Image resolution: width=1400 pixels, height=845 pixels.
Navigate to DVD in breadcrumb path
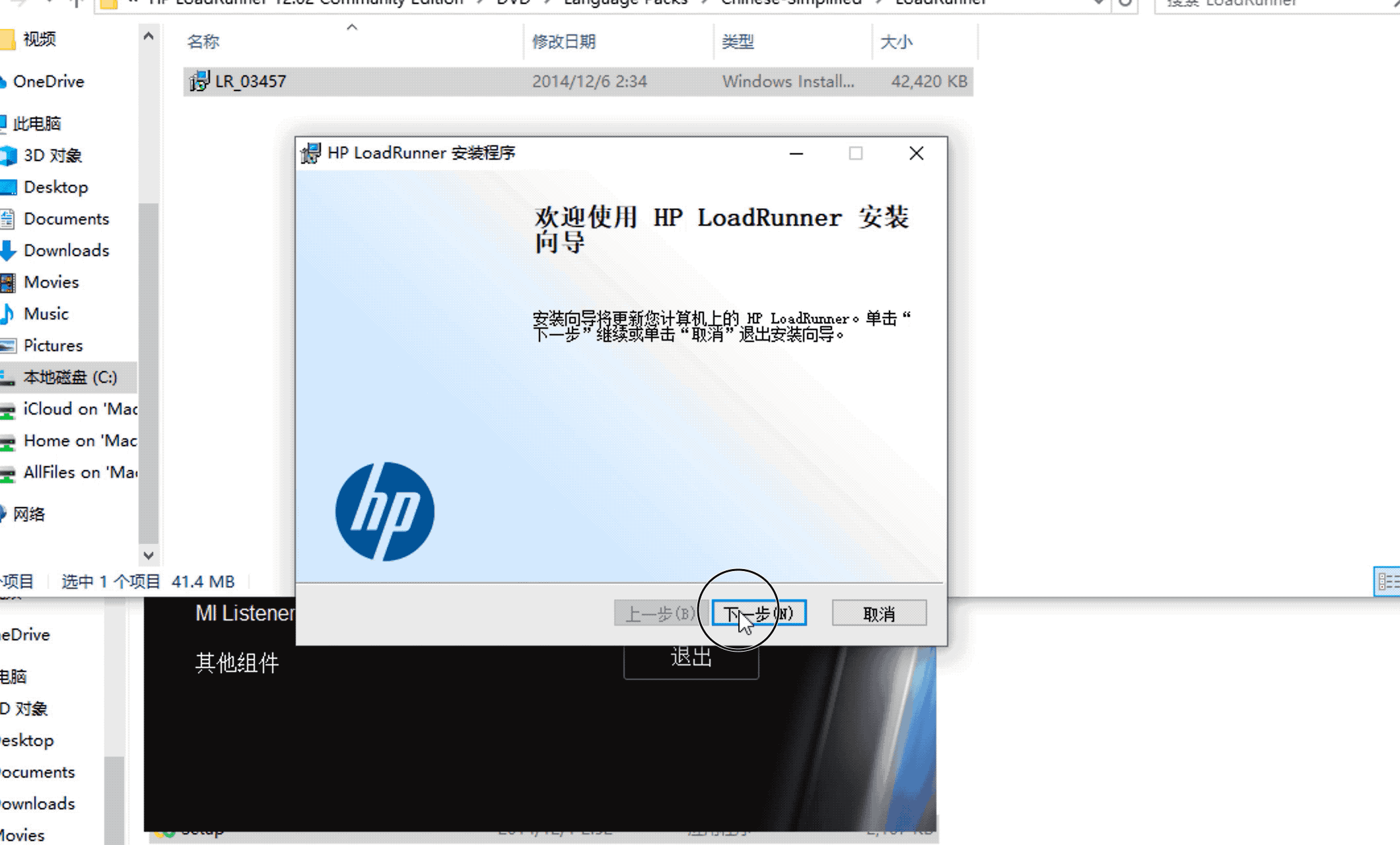point(512,3)
